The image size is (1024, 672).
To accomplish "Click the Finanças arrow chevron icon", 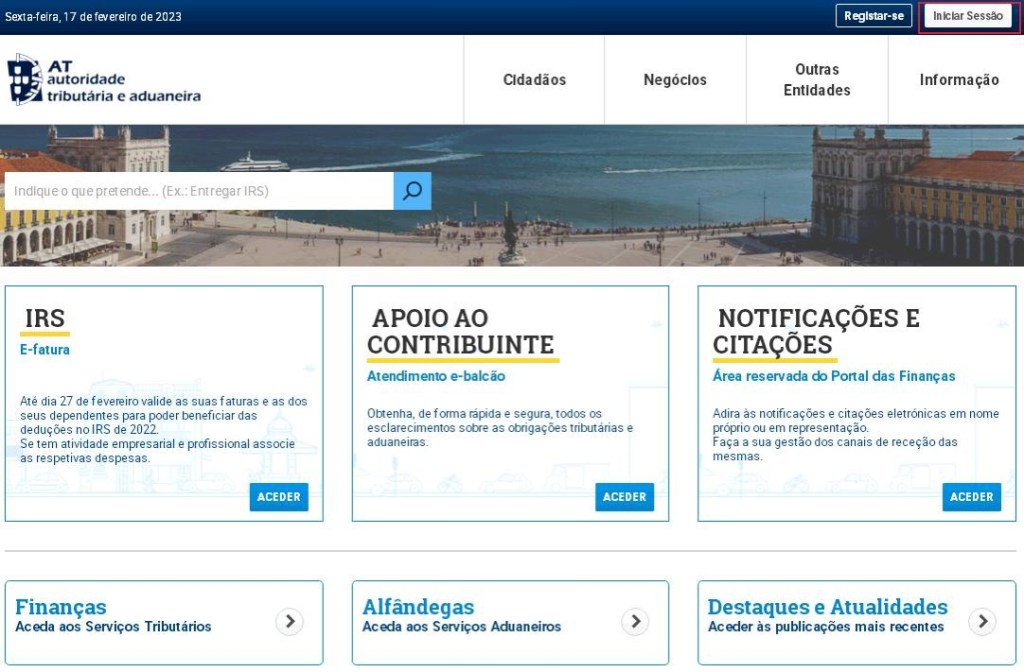I will point(289,622).
